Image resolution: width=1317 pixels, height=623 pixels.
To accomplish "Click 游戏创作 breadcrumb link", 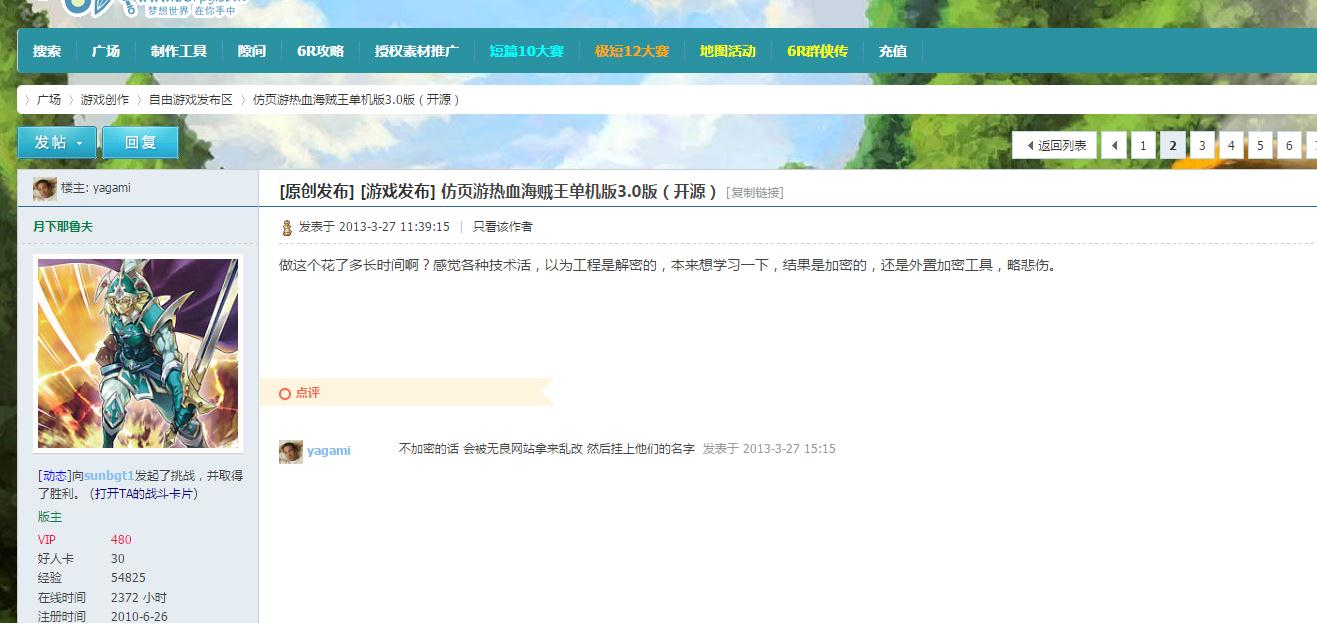I will pos(105,100).
